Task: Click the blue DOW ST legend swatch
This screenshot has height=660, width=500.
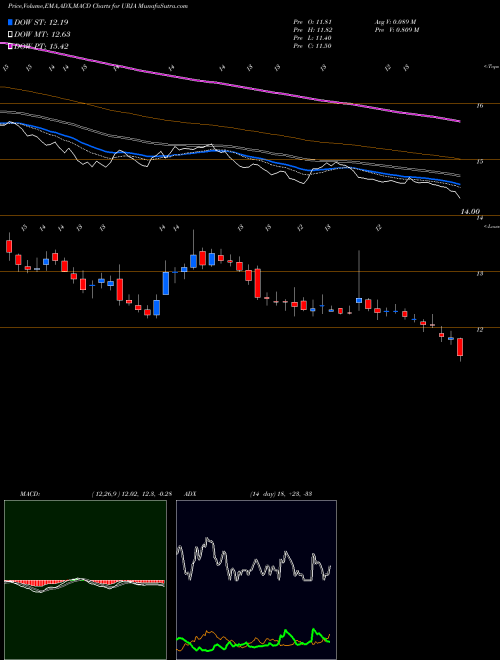Action: tap(10, 22)
